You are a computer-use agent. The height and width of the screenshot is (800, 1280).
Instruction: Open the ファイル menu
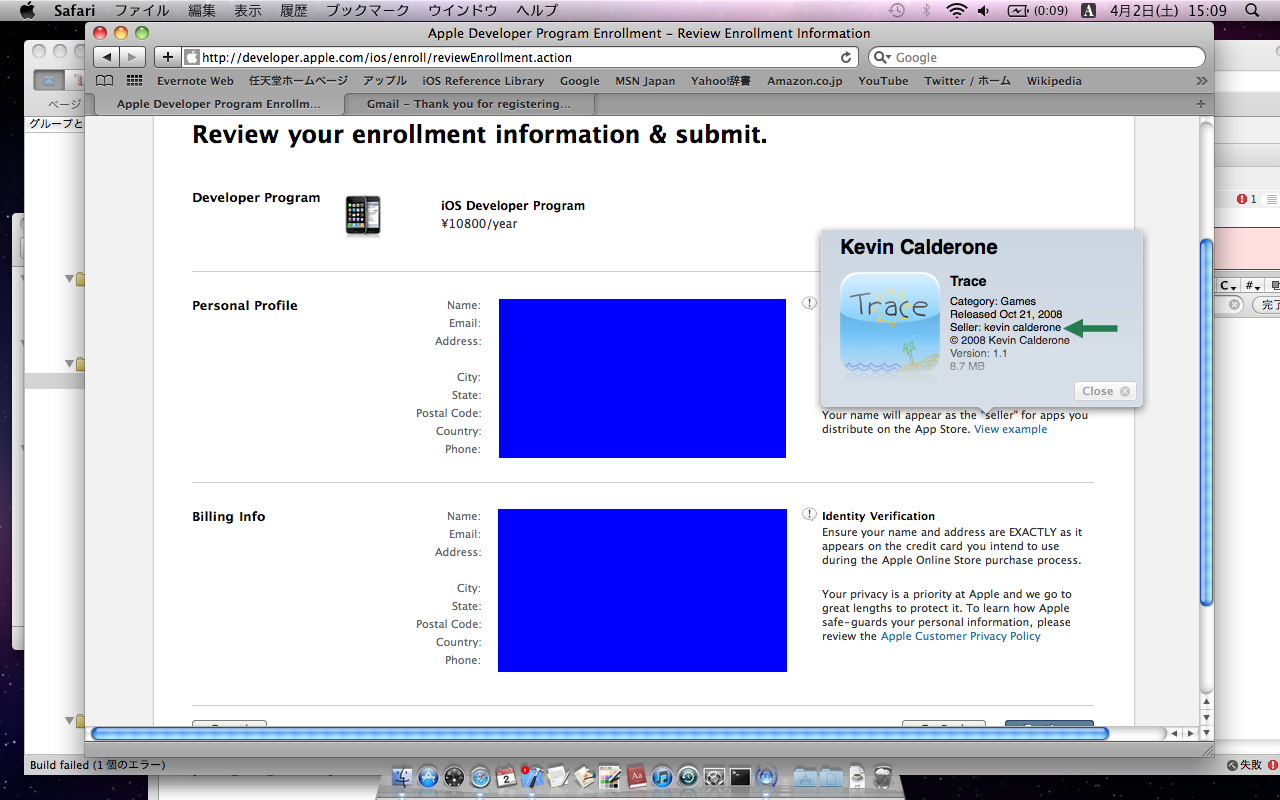point(141,11)
